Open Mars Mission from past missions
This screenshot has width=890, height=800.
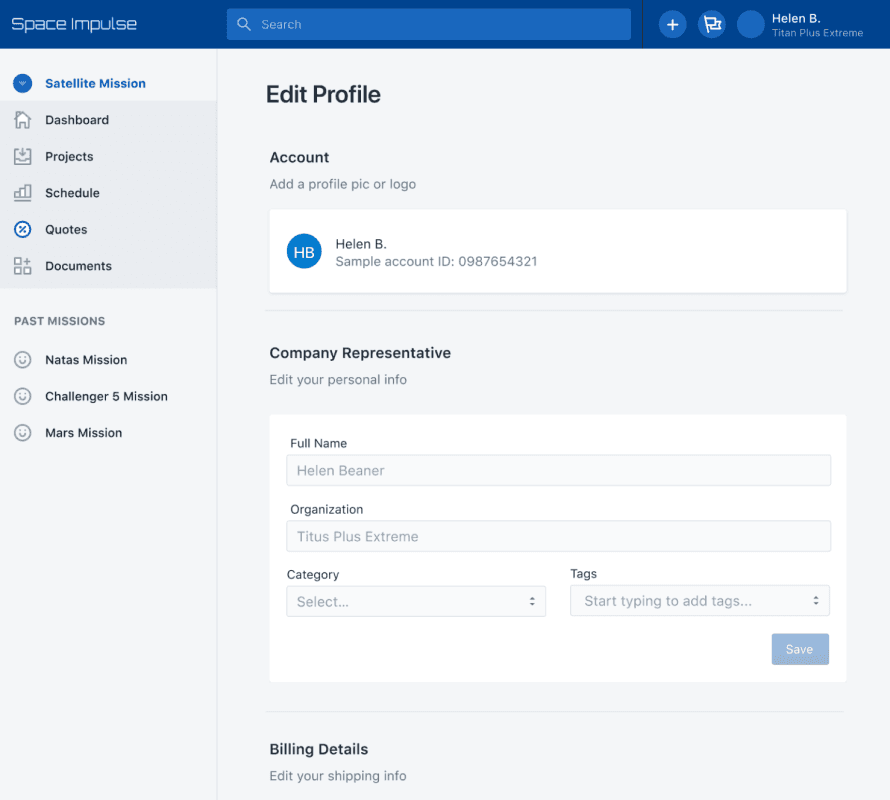[x=83, y=433]
